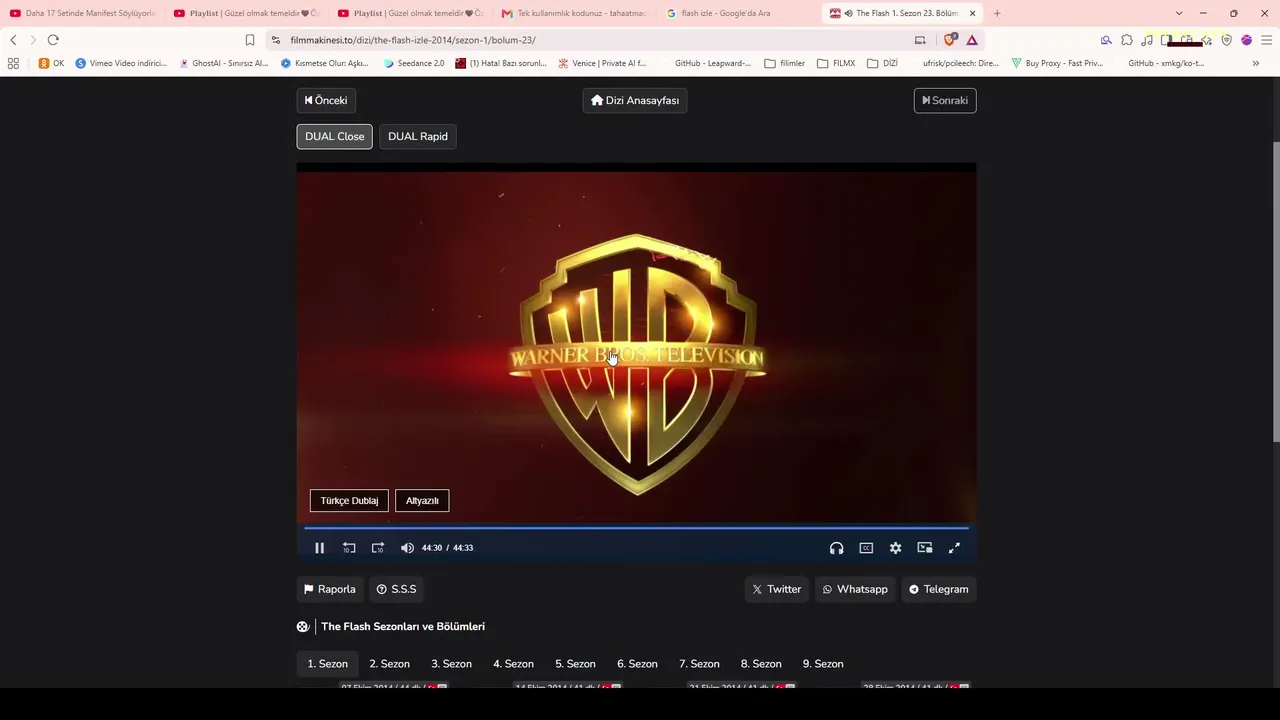Toggle closed captions in player

[x=866, y=548]
